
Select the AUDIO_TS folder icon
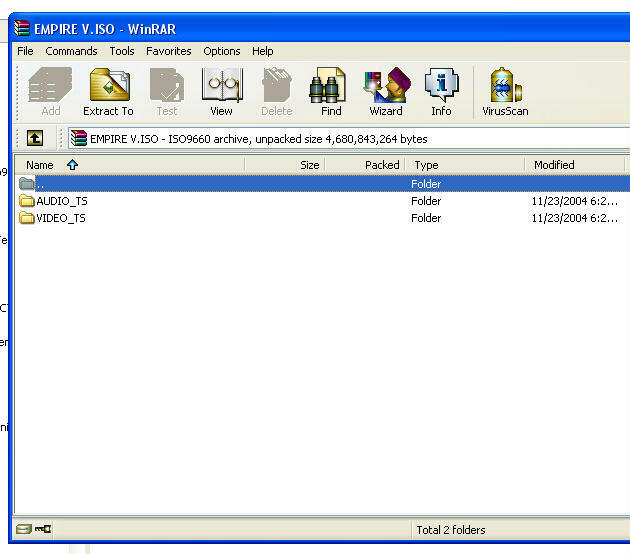(27, 200)
